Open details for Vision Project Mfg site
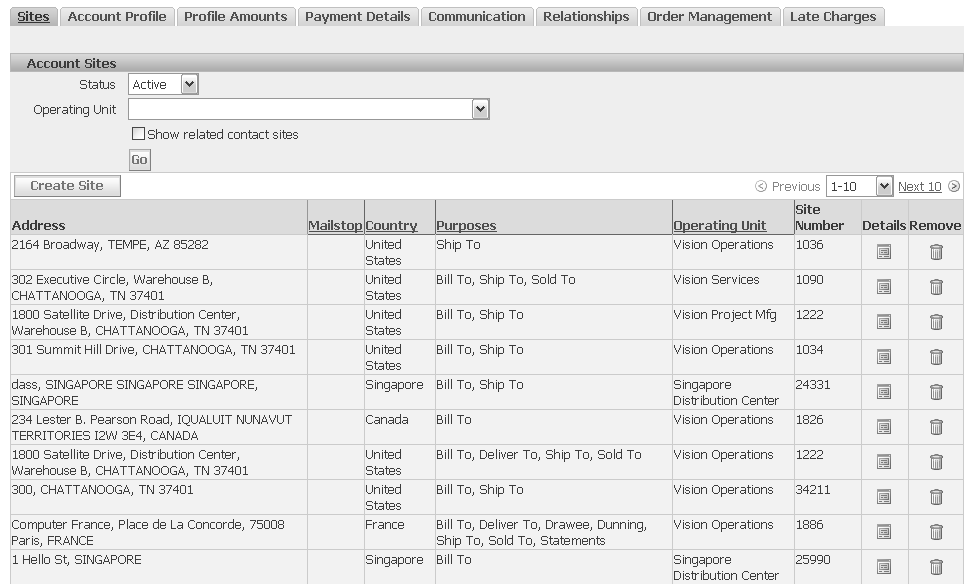This screenshot has width=974, height=584. tap(883, 322)
